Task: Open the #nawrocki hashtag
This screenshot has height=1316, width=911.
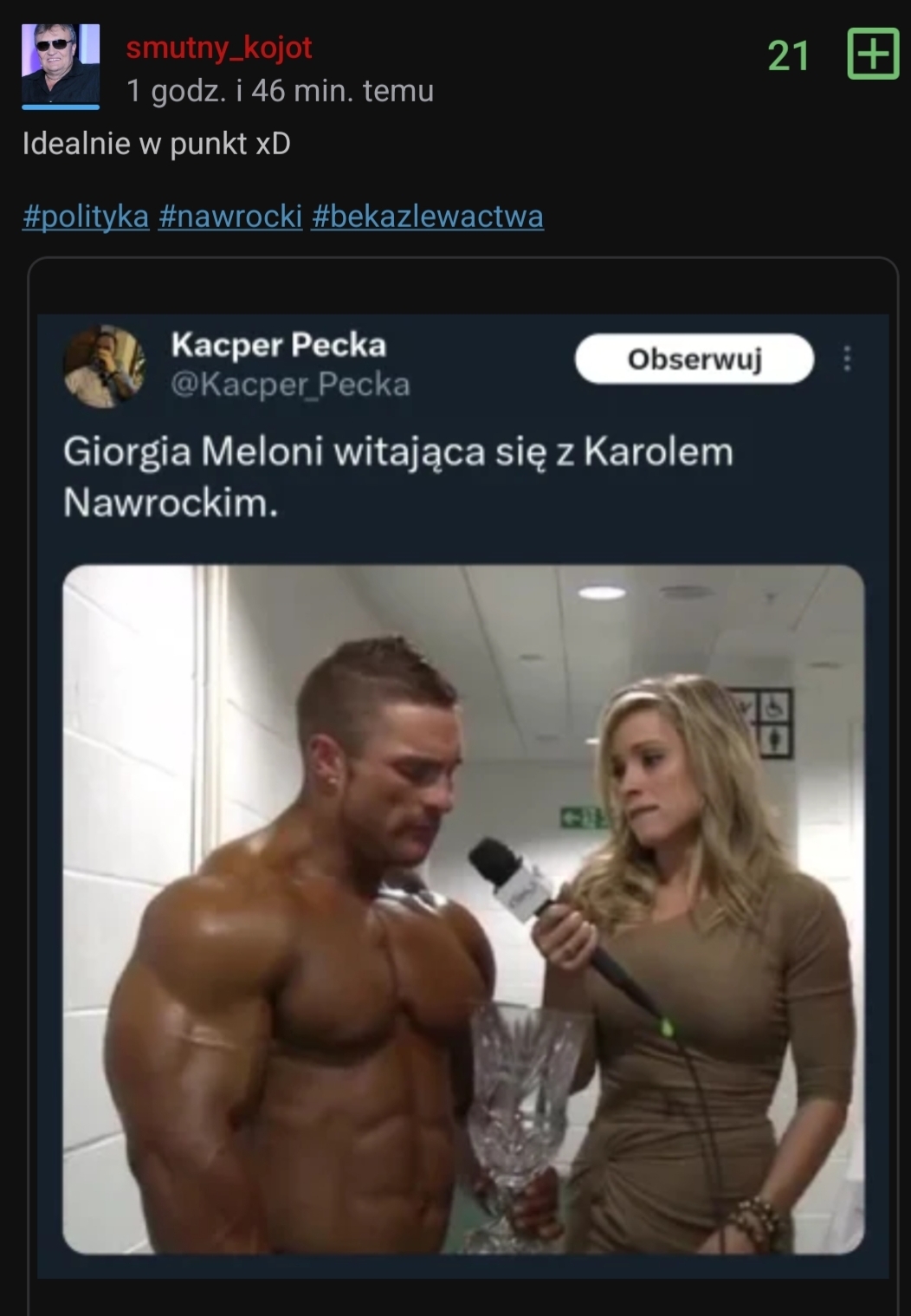Action: [x=230, y=216]
